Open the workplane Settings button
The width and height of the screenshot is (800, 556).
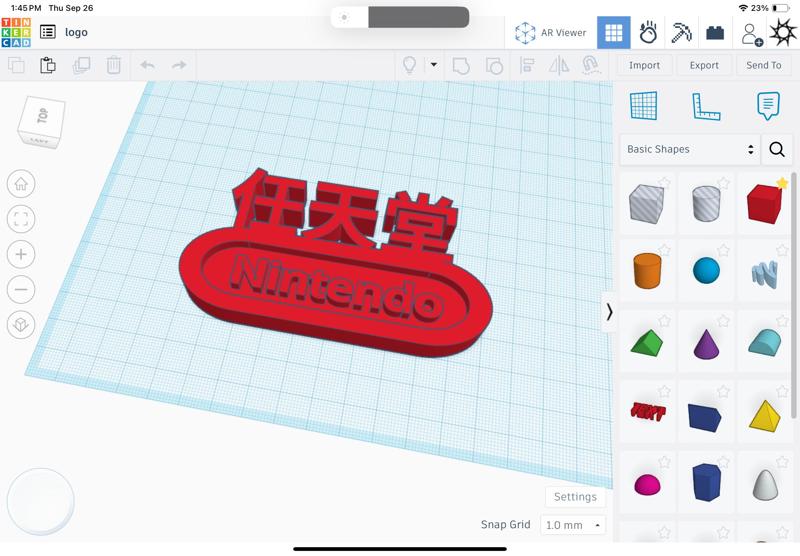(575, 497)
